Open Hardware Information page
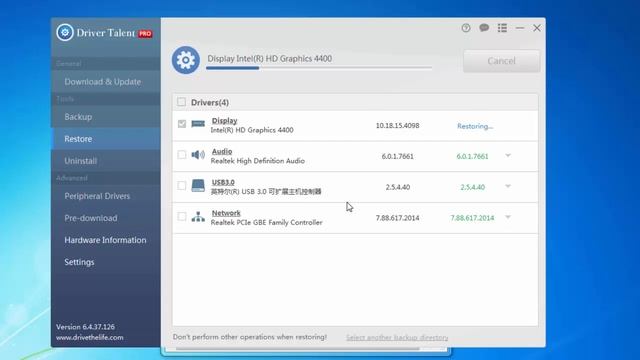 tap(106, 240)
